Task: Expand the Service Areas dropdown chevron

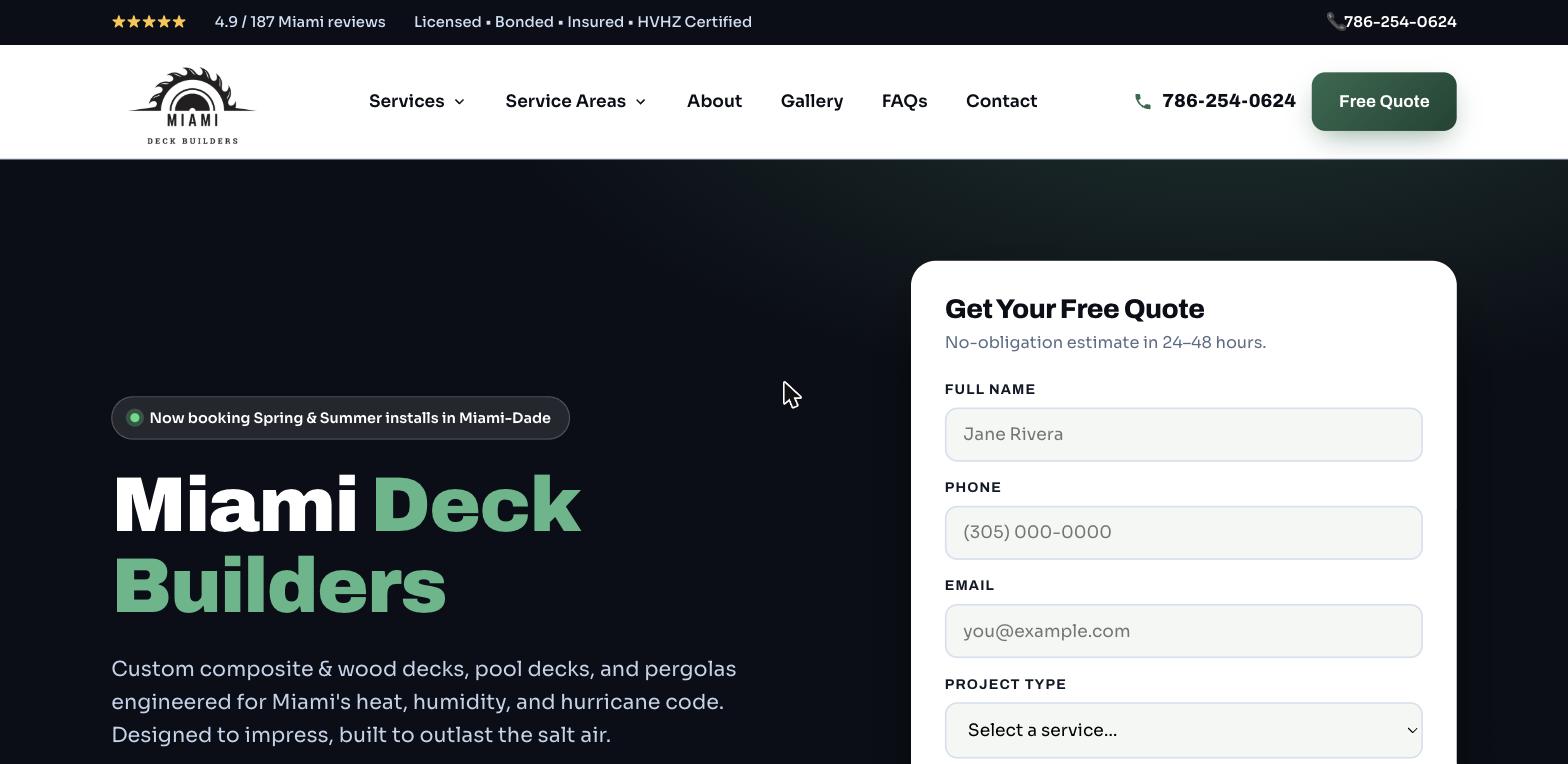Action: click(x=640, y=102)
